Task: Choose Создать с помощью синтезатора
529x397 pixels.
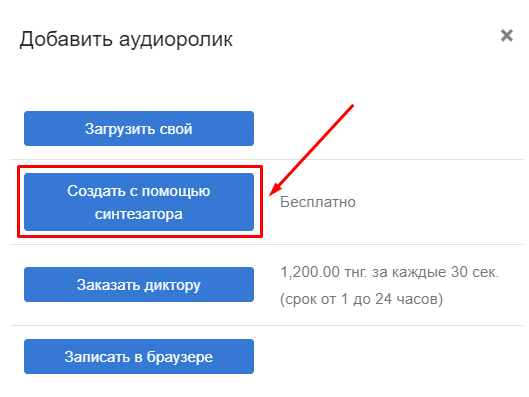Action: point(139,202)
